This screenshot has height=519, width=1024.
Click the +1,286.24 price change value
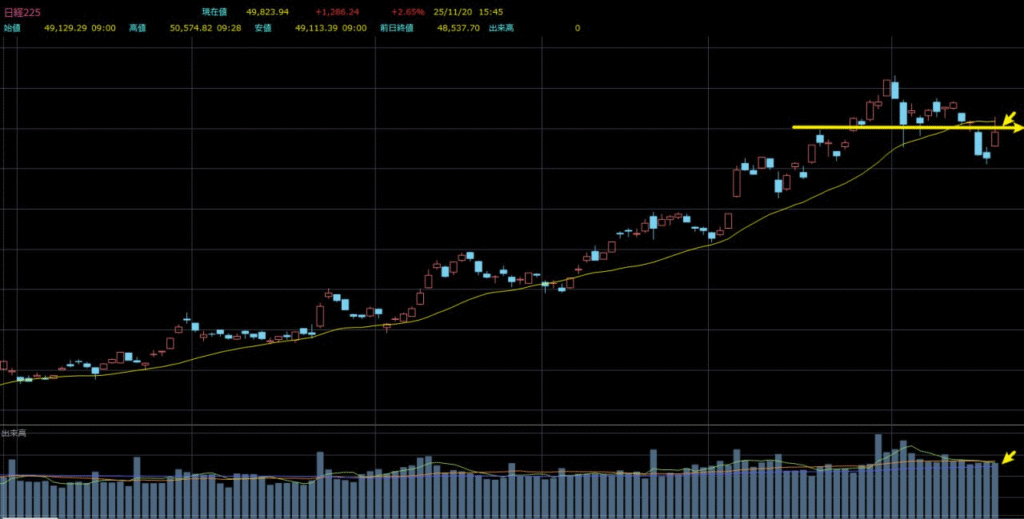[336, 12]
